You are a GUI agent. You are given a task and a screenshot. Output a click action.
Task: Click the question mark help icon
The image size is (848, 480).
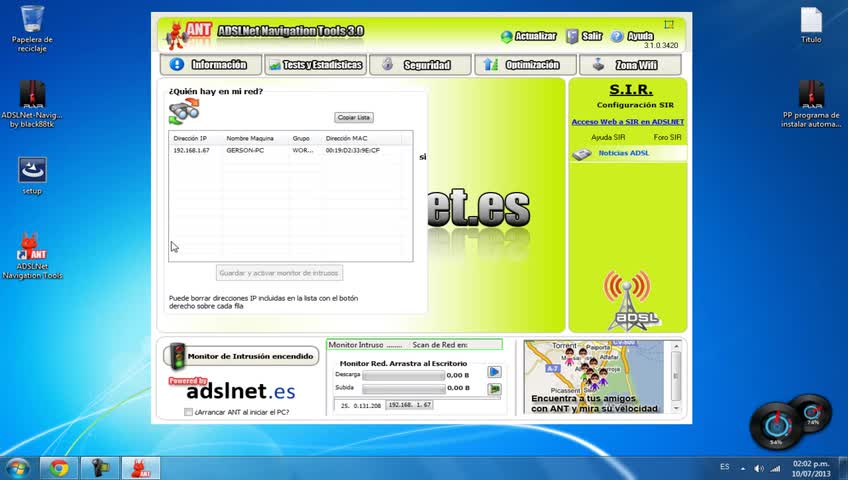click(x=617, y=36)
